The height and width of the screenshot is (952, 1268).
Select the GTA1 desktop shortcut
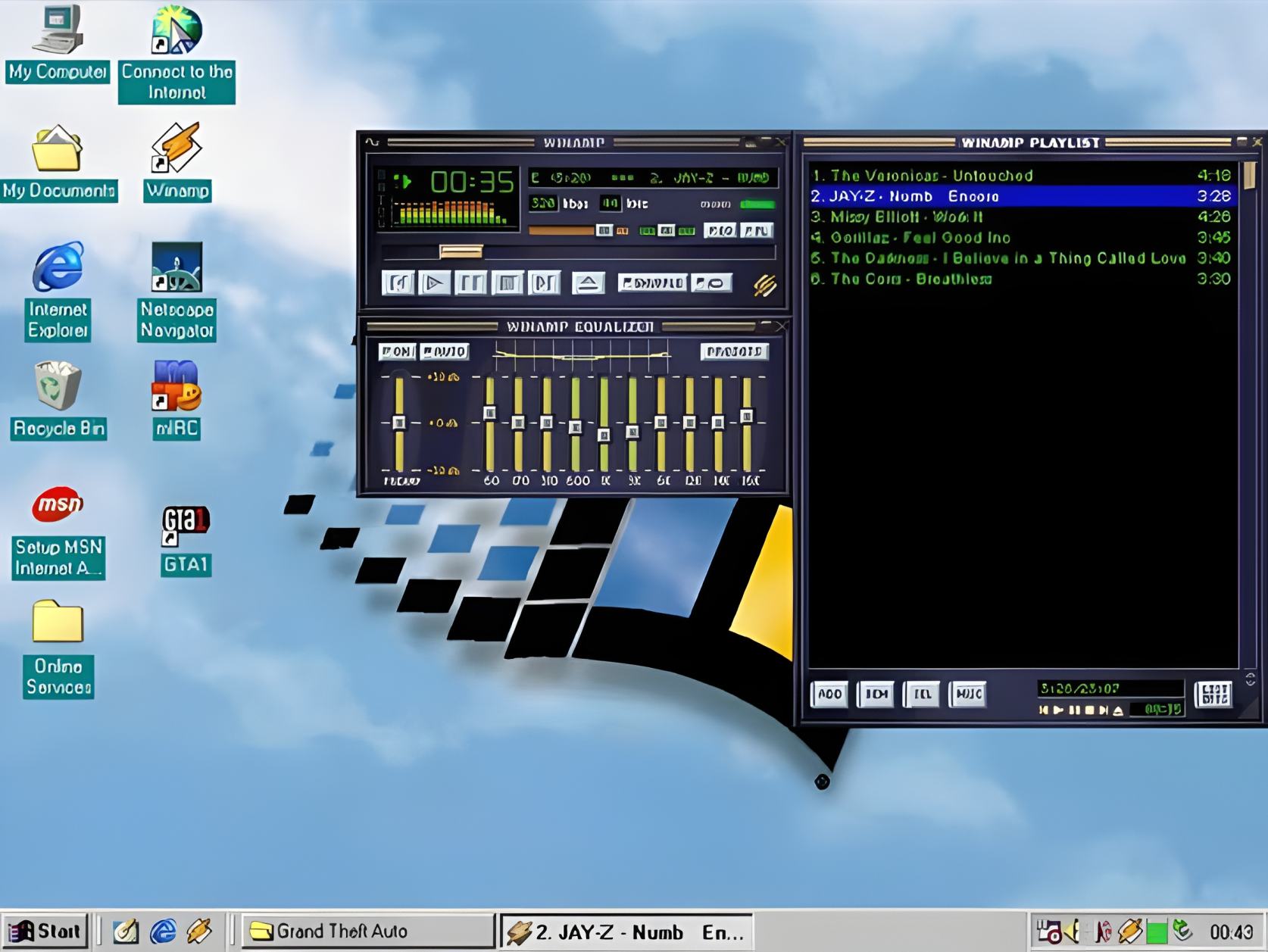tap(186, 540)
